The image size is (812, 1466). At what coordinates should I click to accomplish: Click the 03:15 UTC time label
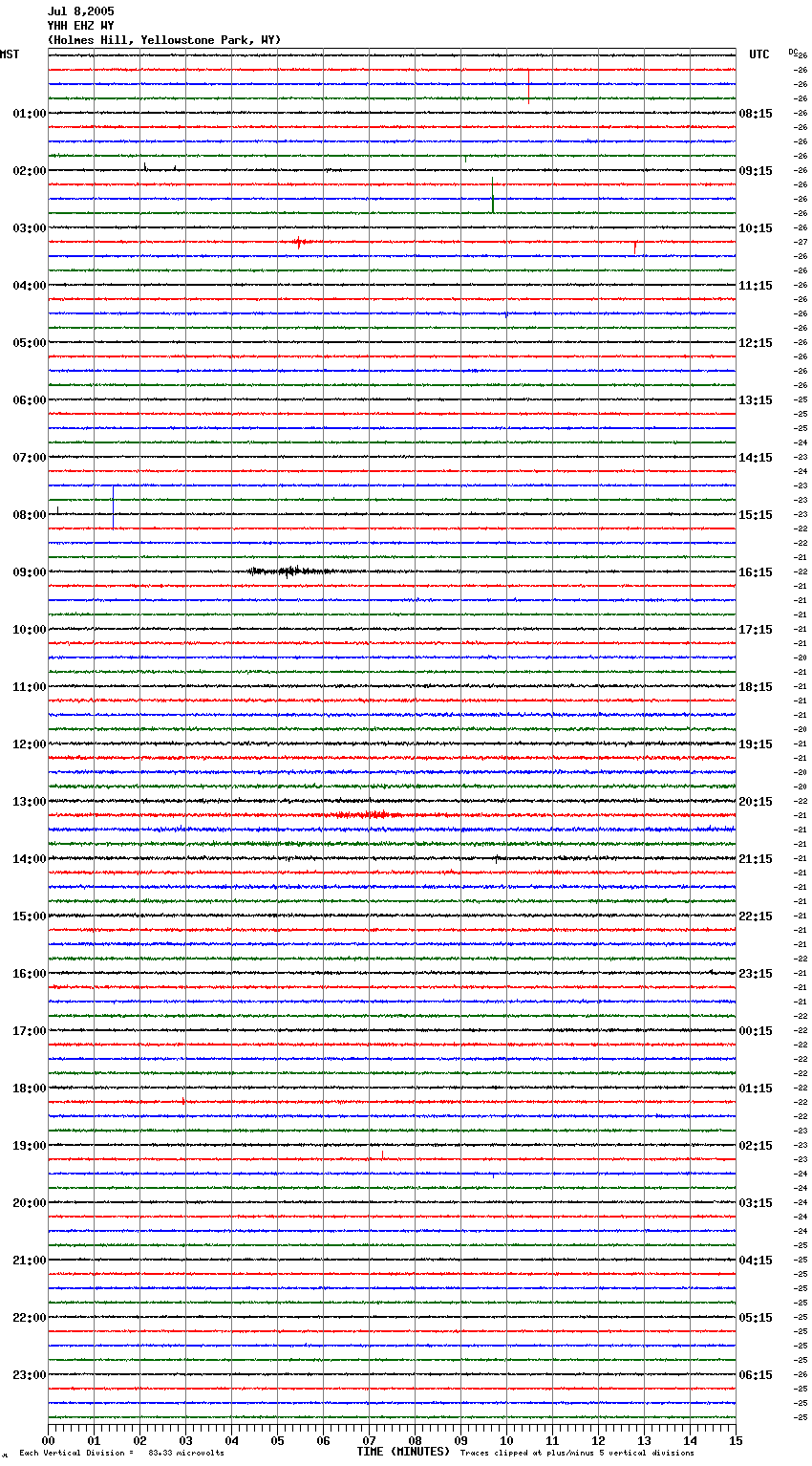pos(756,1203)
